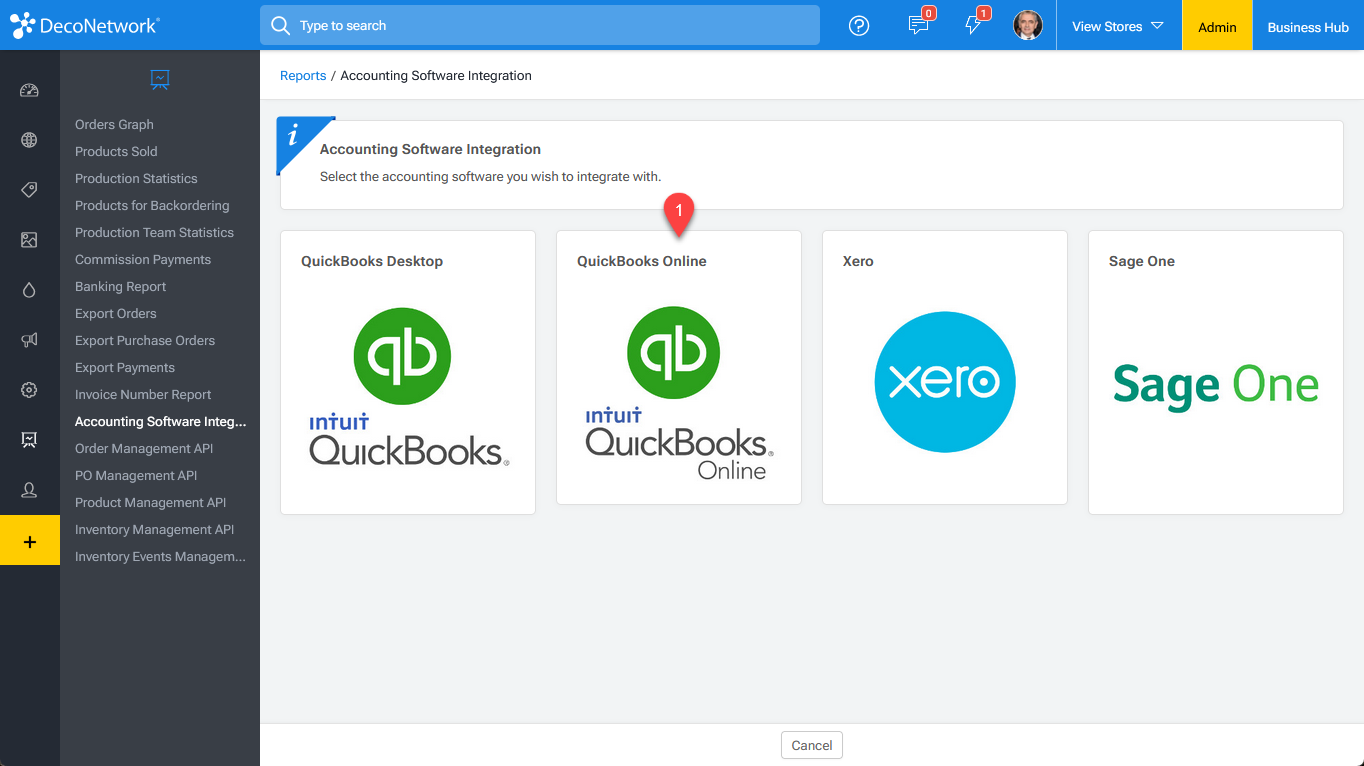The height and width of the screenshot is (766, 1364).
Task: Open Banking Report item
Action: [x=120, y=286]
